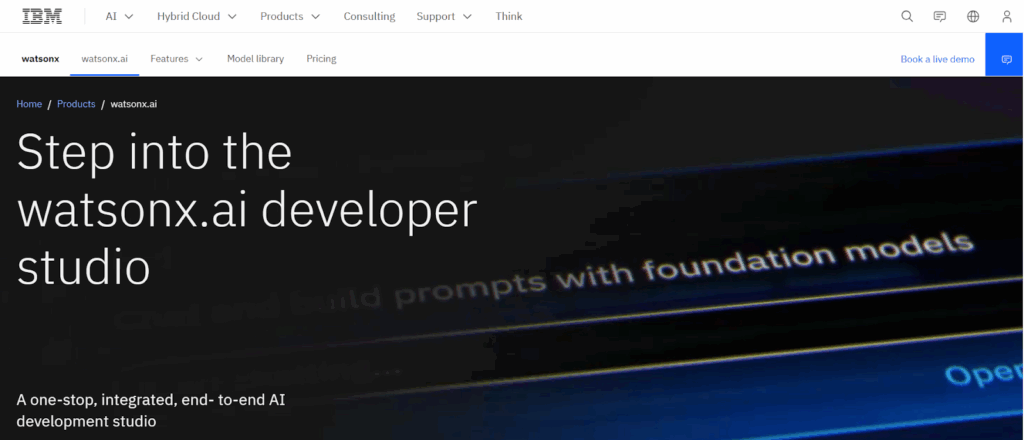Click Book a live demo link
This screenshot has width=1024, height=440.
pos(937,59)
